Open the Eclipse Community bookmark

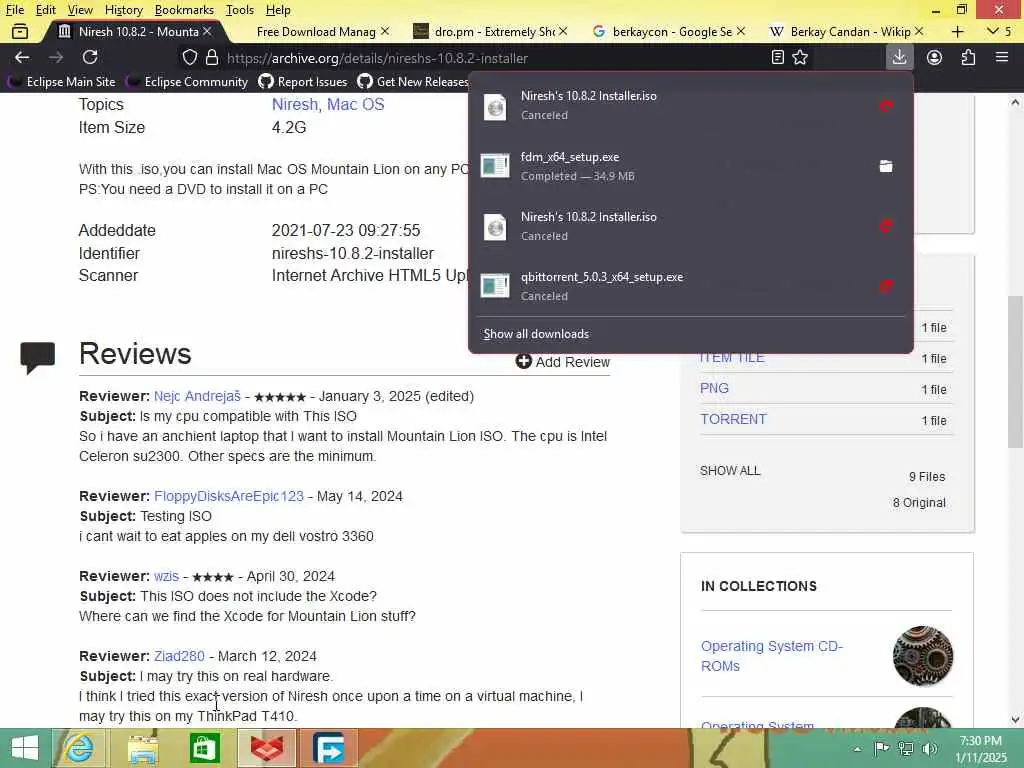tap(189, 82)
